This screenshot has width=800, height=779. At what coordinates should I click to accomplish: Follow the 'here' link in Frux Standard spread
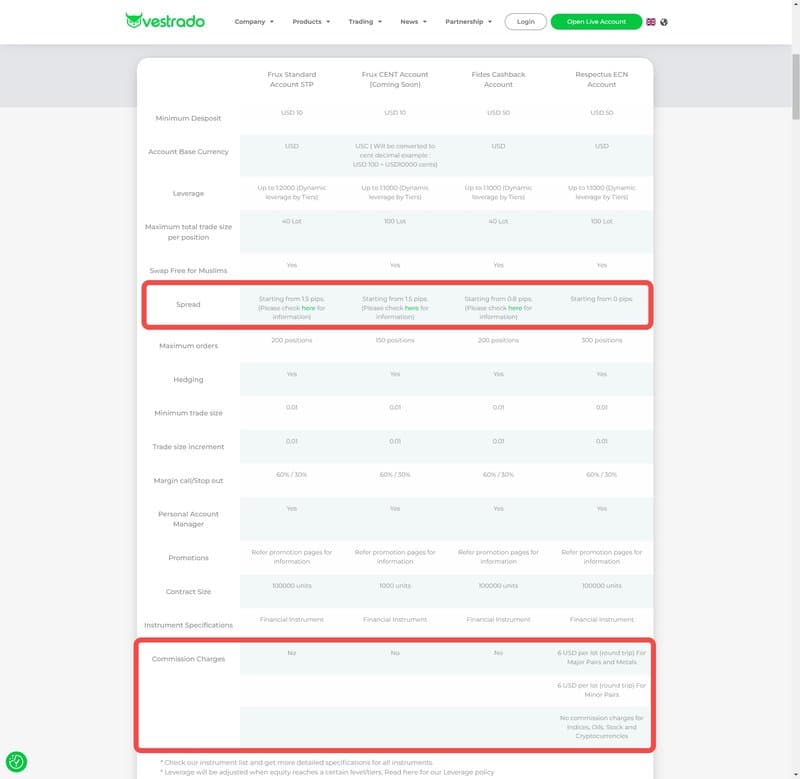[x=308, y=308]
